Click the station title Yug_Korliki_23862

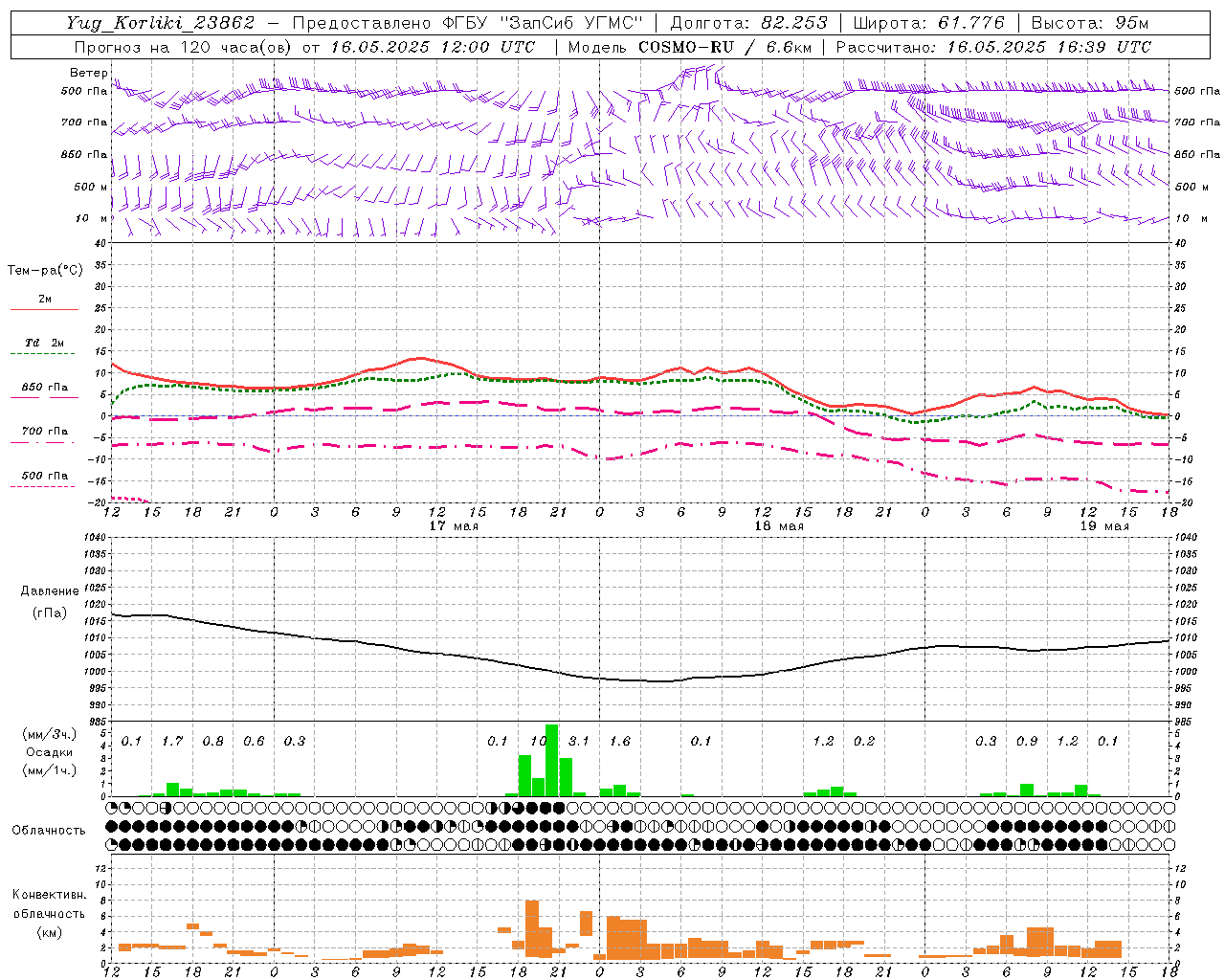tap(160, 23)
